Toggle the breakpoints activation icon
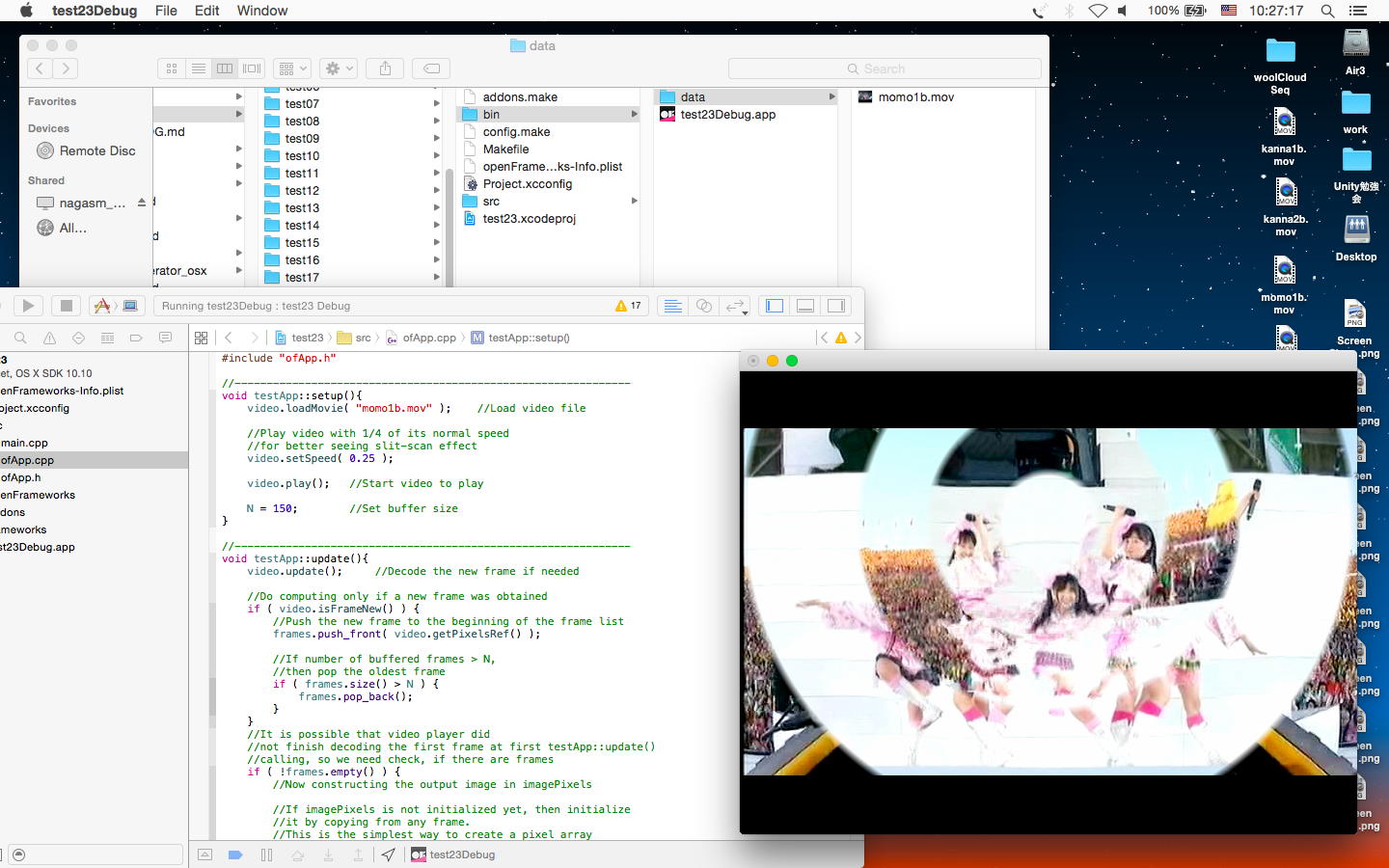The height and width of the screenshot is (868, 1389). (234, 854)
